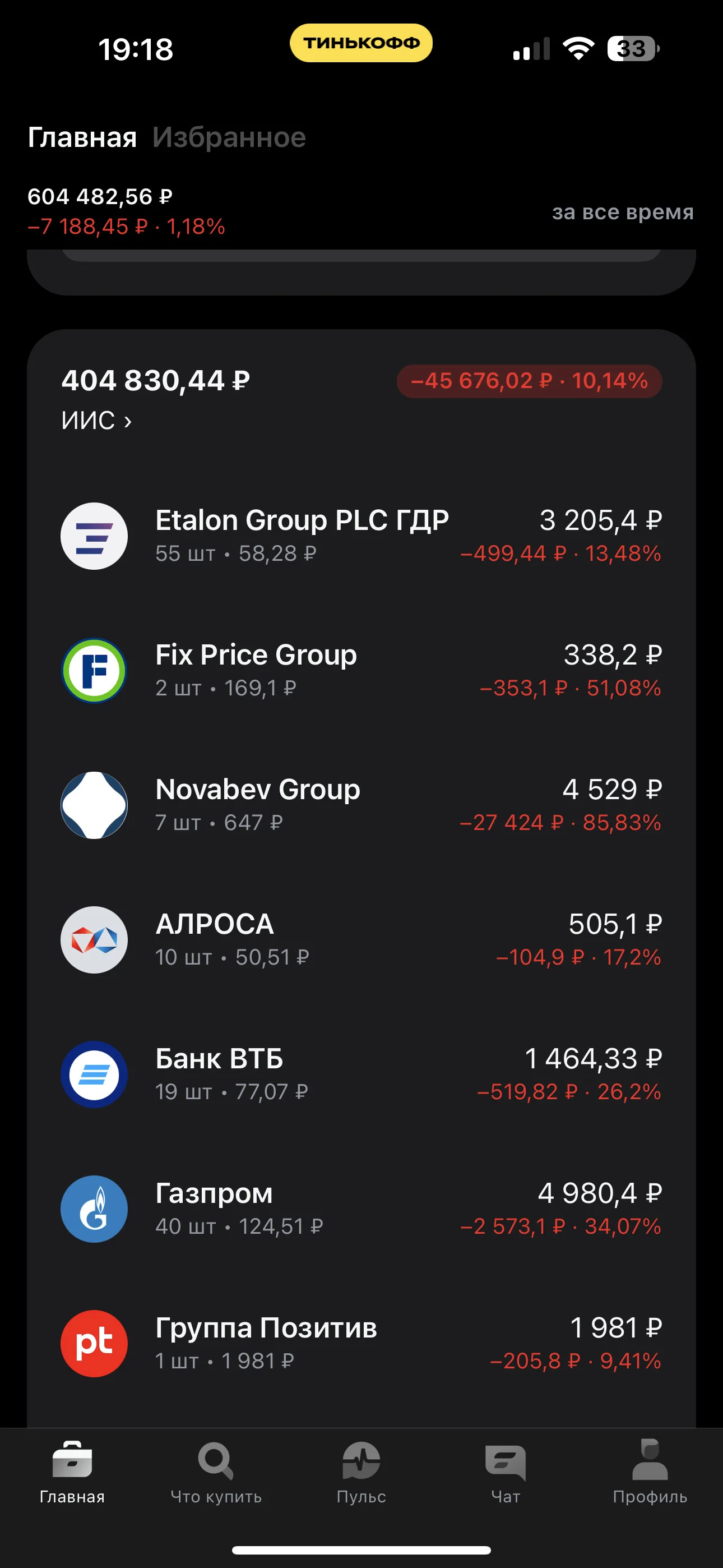The image size is (723, 1568).
Task: Open the Газпром 4 980,4 ₽ position
Action: [361, 1209]
